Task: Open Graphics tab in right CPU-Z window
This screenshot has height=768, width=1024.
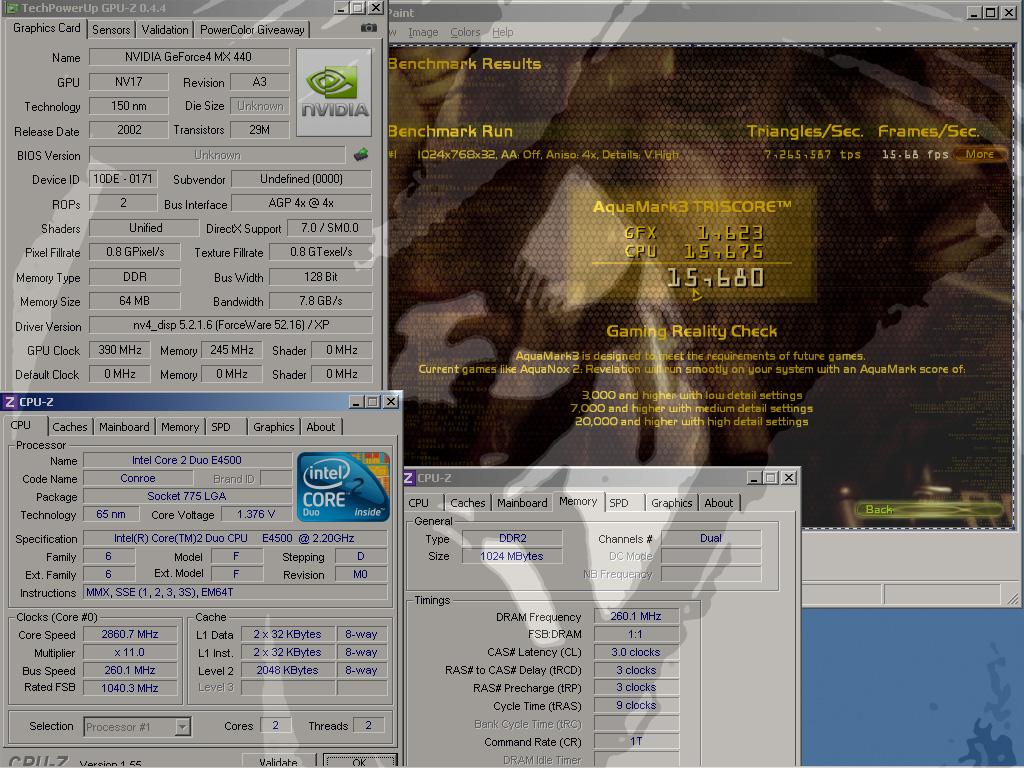Action: 671,503
